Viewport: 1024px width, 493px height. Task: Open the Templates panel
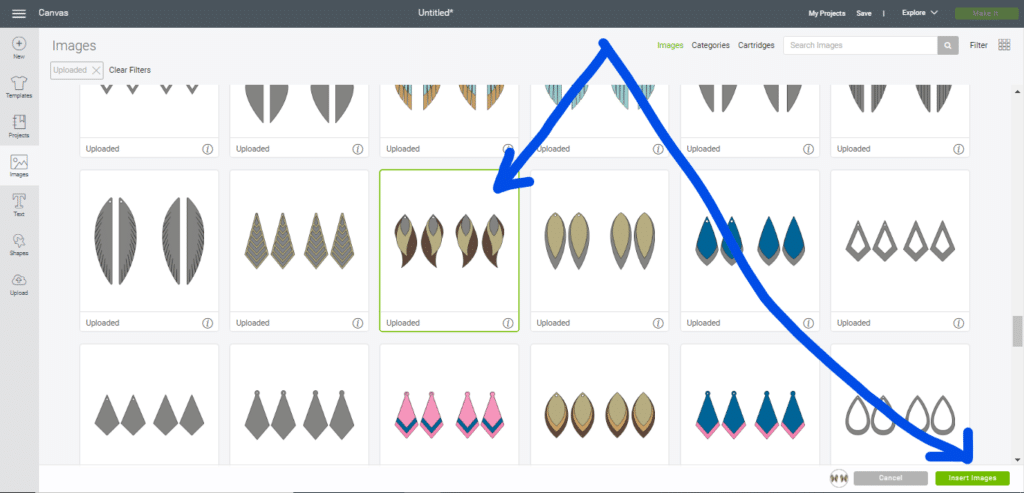[x=19, y=87]
